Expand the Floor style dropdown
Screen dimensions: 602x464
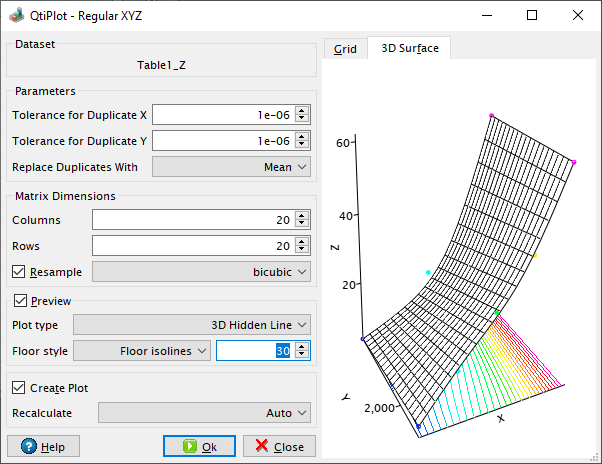point(142,351)
